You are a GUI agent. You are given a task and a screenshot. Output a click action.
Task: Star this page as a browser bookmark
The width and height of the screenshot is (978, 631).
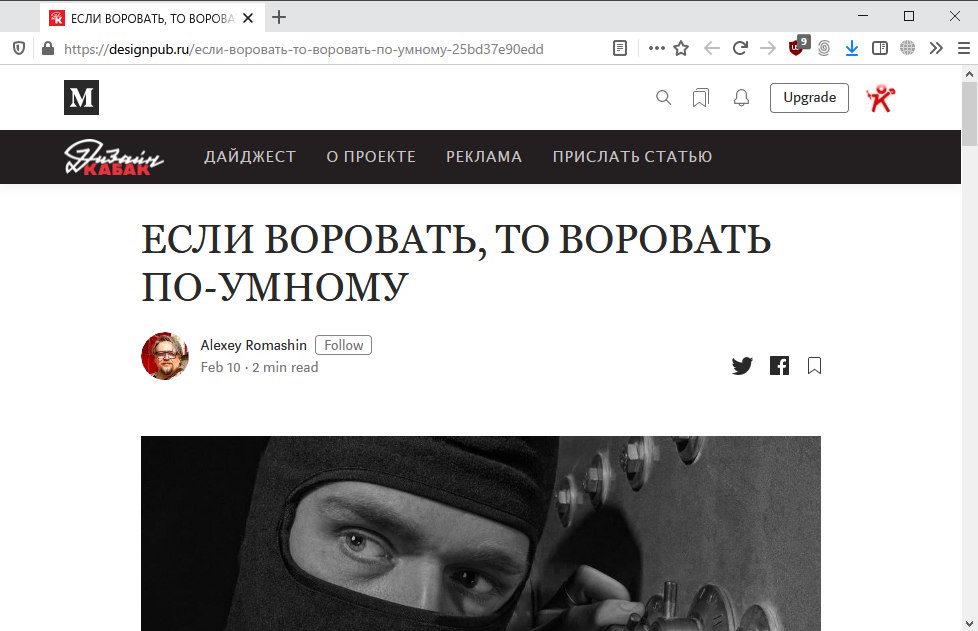(x=681, y=48)
